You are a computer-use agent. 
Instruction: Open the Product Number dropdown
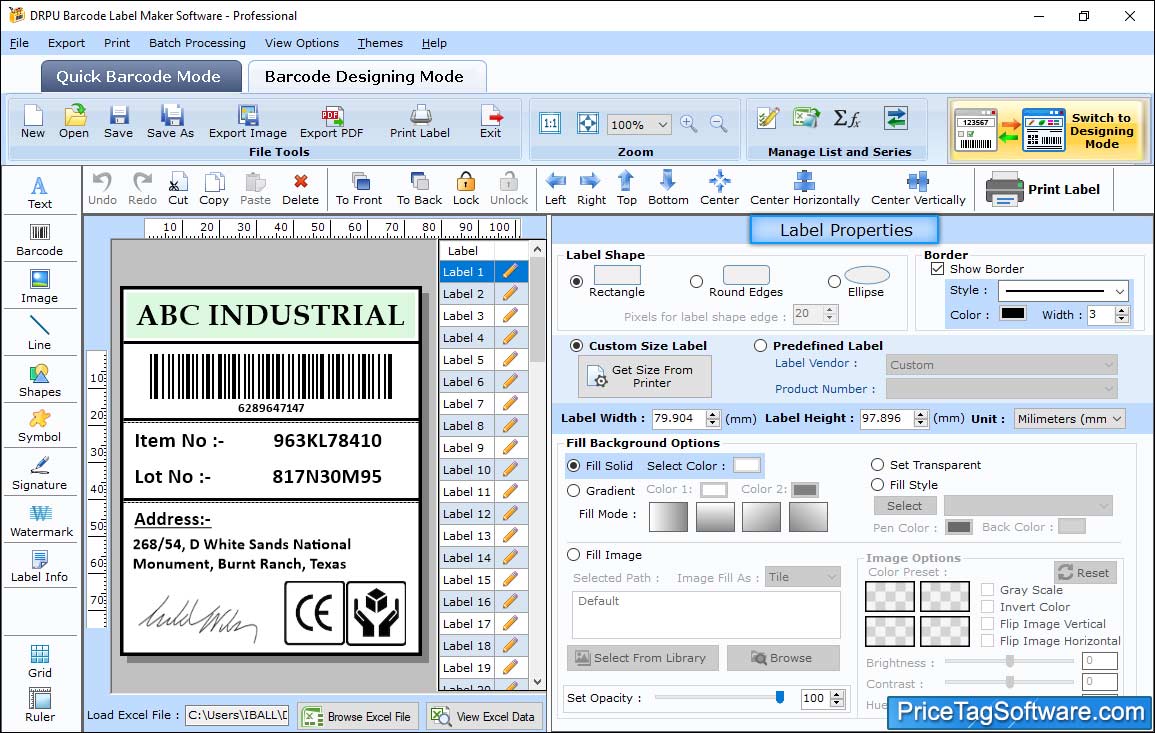pos(1001,388)
